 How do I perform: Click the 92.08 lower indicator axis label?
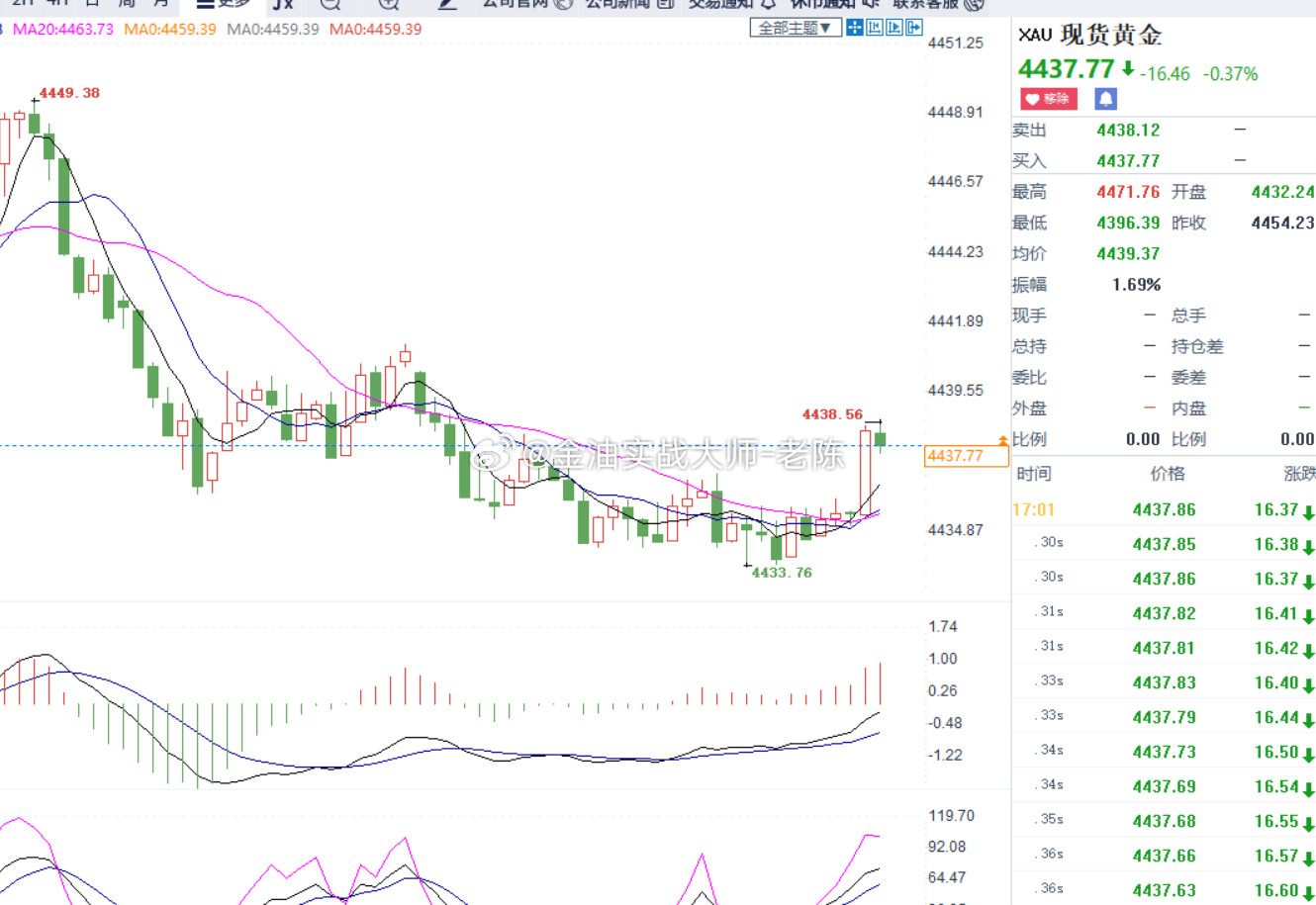947,846
